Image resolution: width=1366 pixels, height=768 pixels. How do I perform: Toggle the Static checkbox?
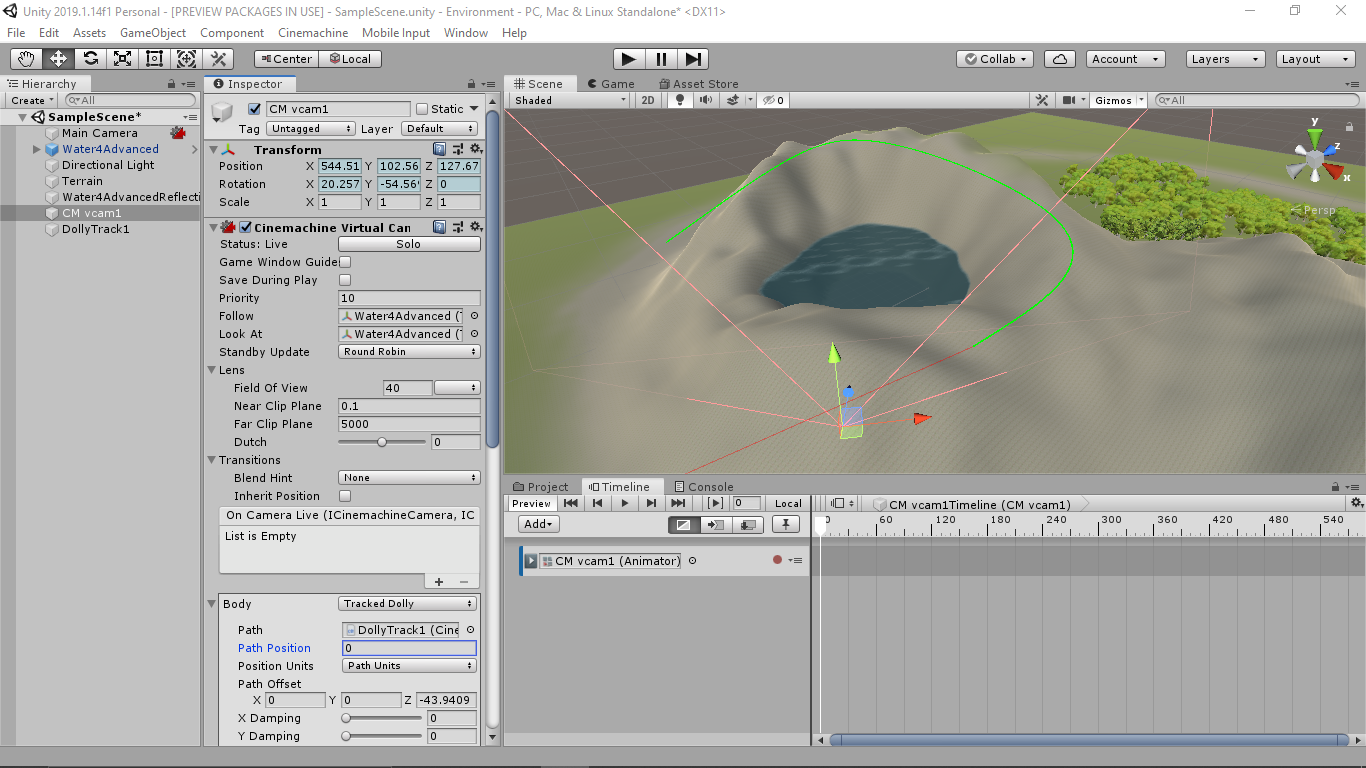[422, 109]
